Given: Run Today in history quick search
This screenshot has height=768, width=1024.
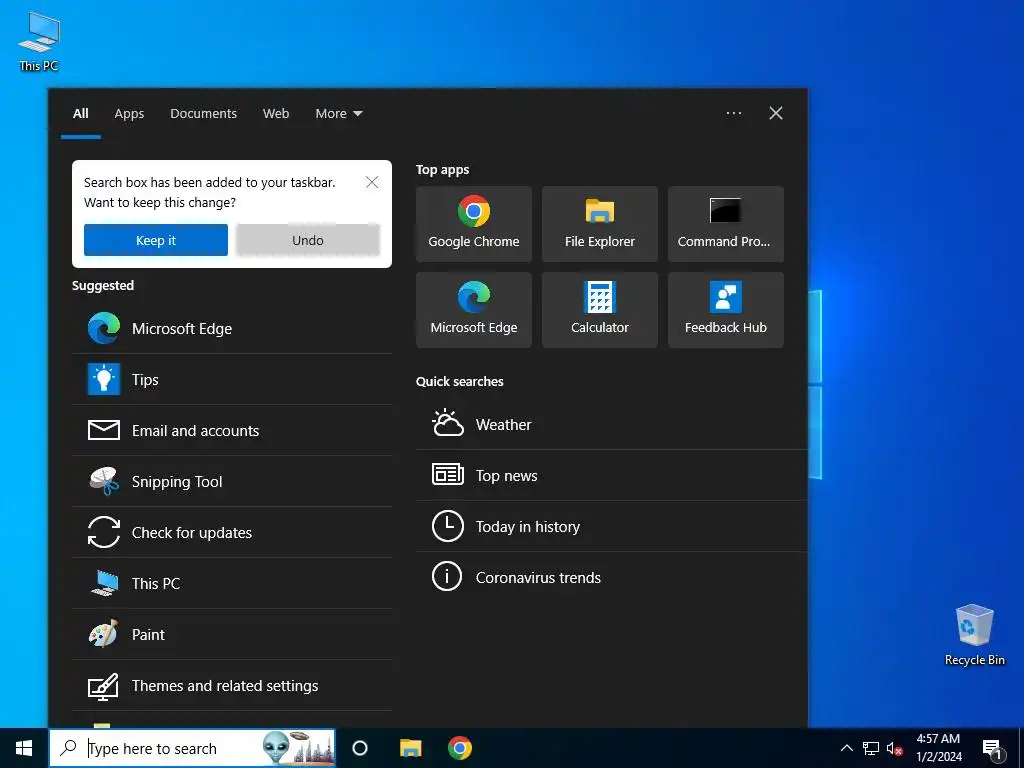Looking at the screenshot, I should [x=611, y=526].
